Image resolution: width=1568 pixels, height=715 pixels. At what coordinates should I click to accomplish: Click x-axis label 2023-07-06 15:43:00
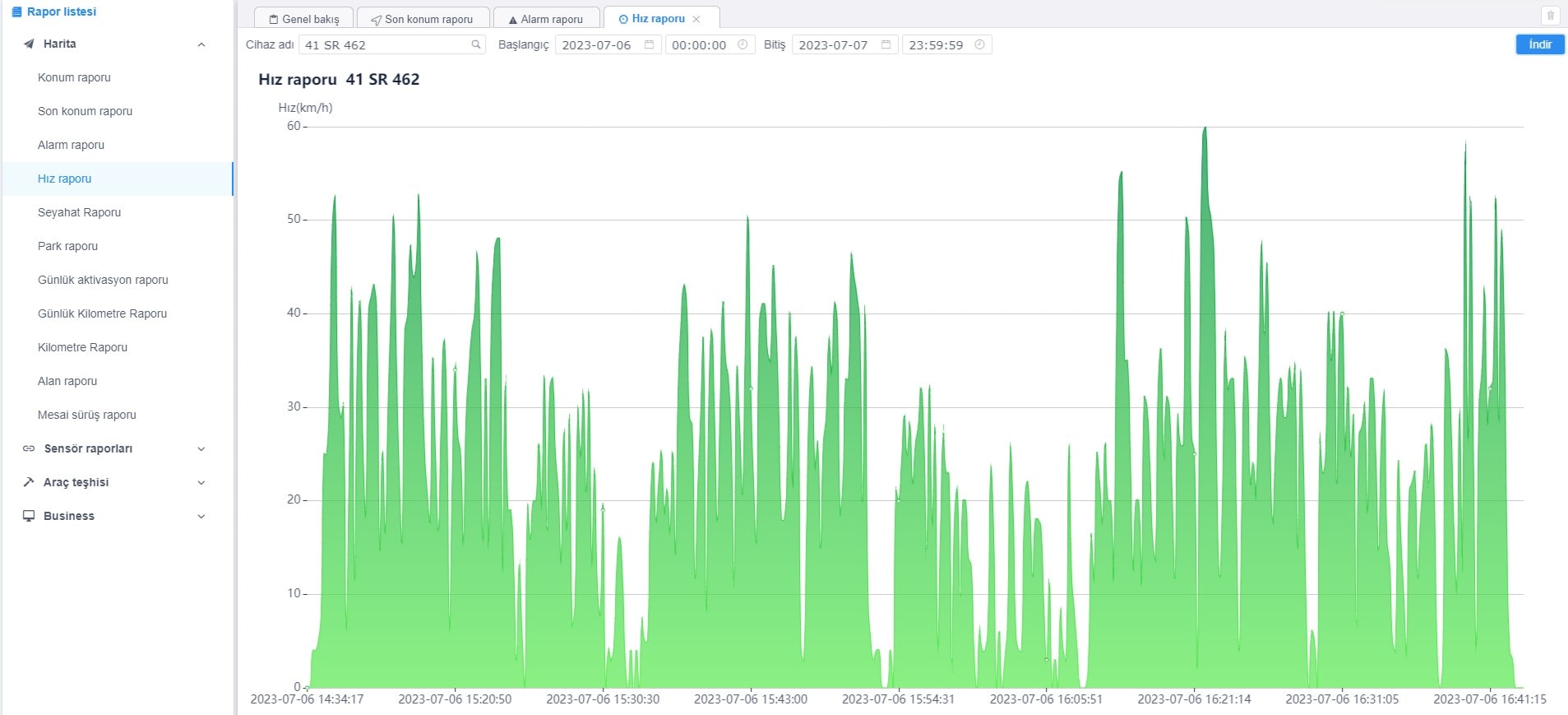tap(751, 699)
